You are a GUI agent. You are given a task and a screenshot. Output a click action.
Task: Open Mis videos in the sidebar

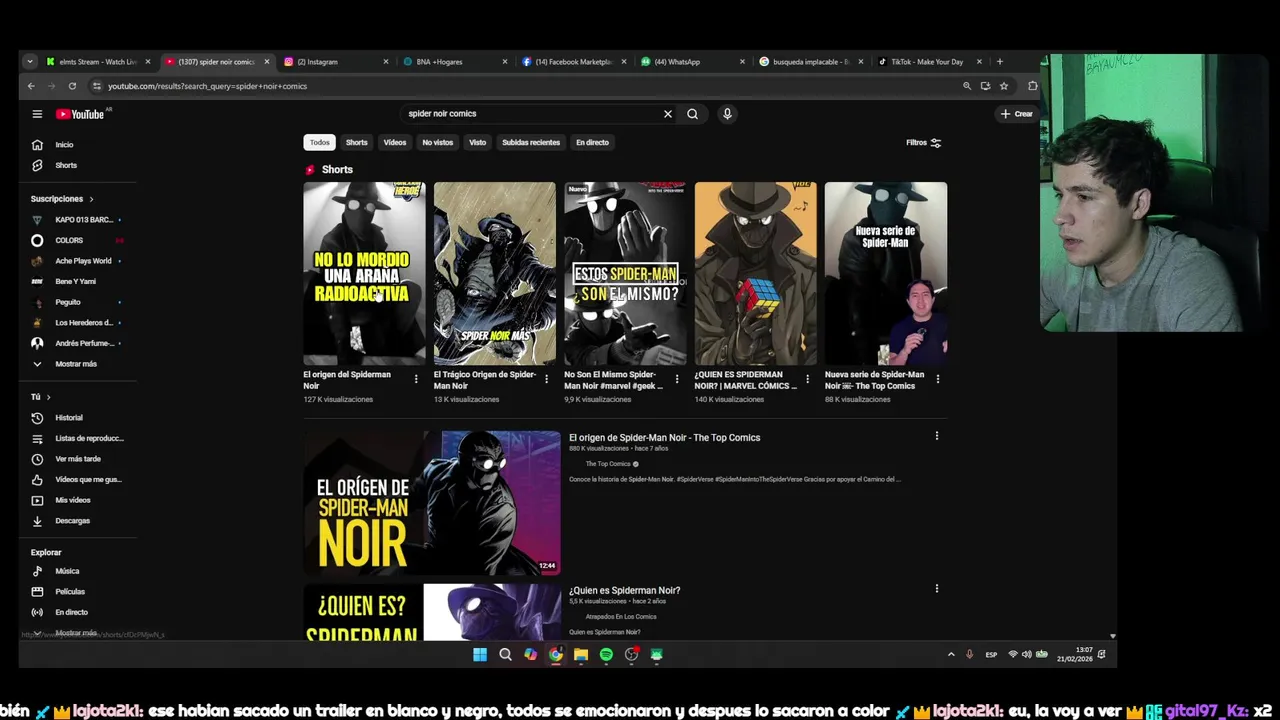72,500
